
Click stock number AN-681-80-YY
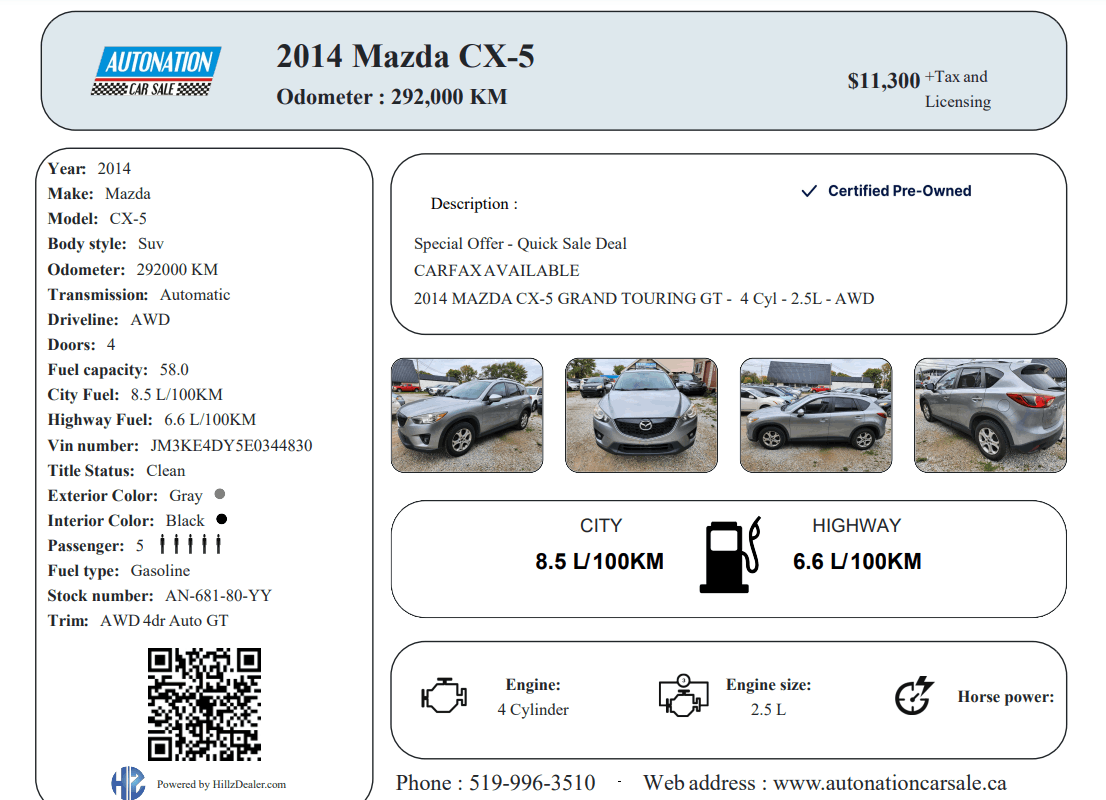point(219,596)
